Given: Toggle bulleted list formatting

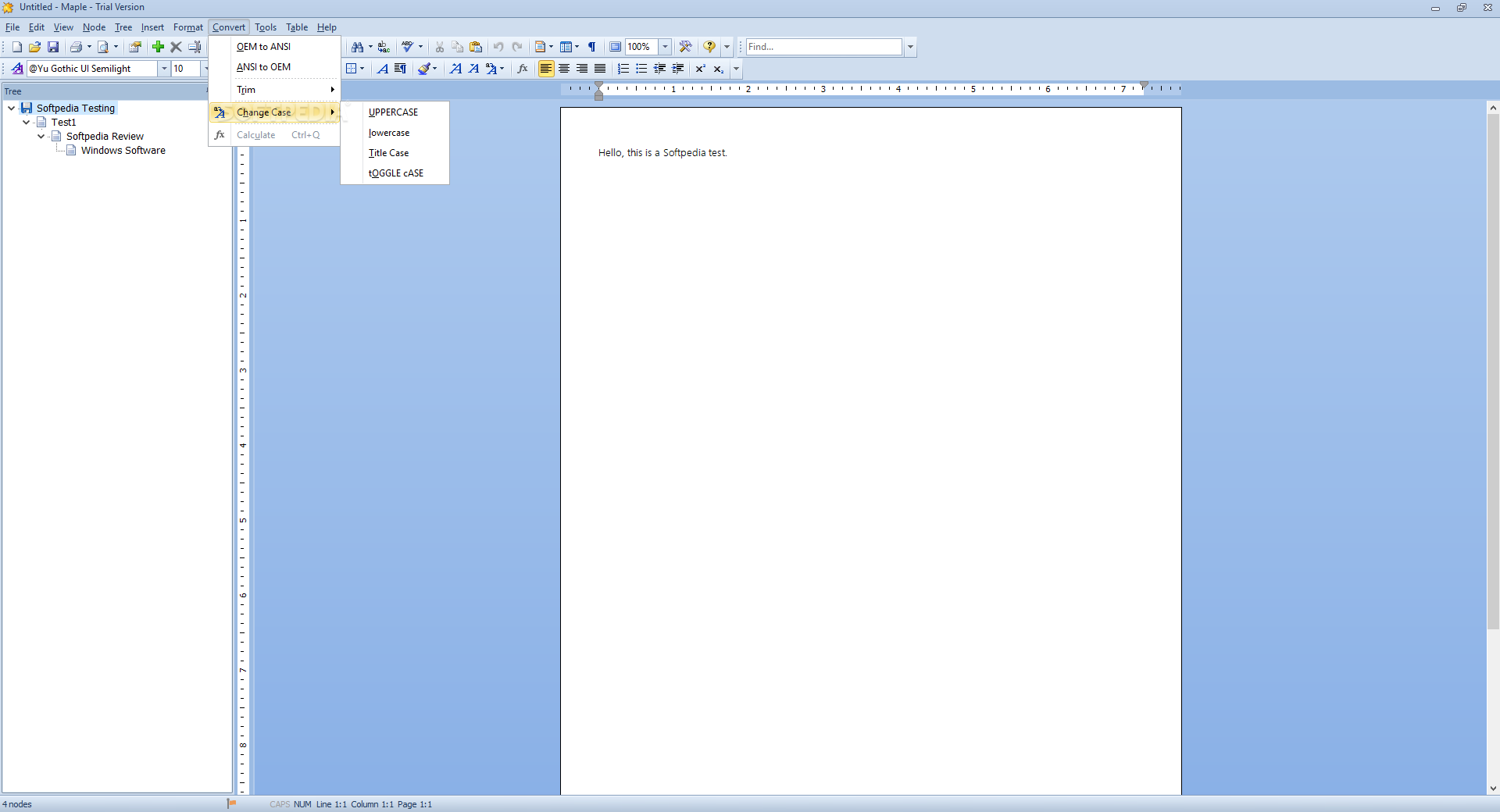Looking at the screenshot, I should point(641,69).
